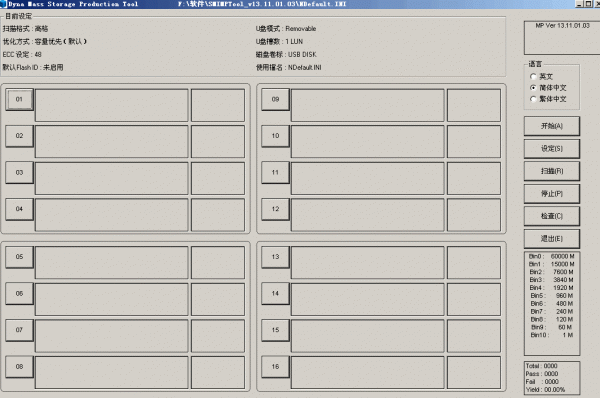This screenshot has width=600, height=398.
Task: Click port button 14
Action: tap(275, 294)
